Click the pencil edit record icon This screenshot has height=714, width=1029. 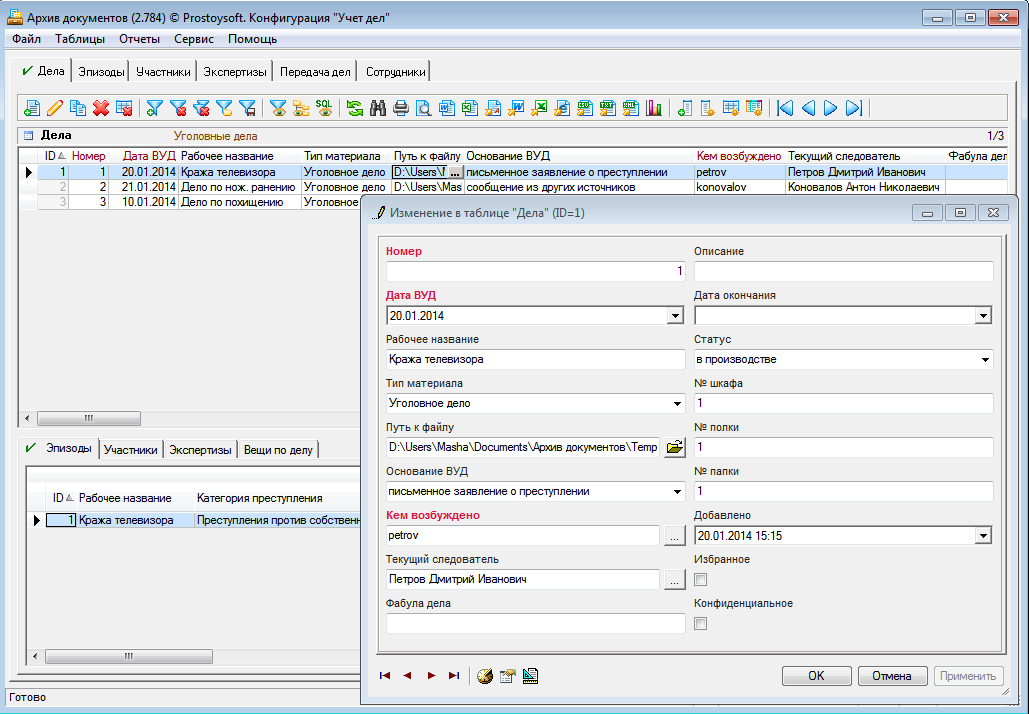pyautogui.click(x=55, y=108)
